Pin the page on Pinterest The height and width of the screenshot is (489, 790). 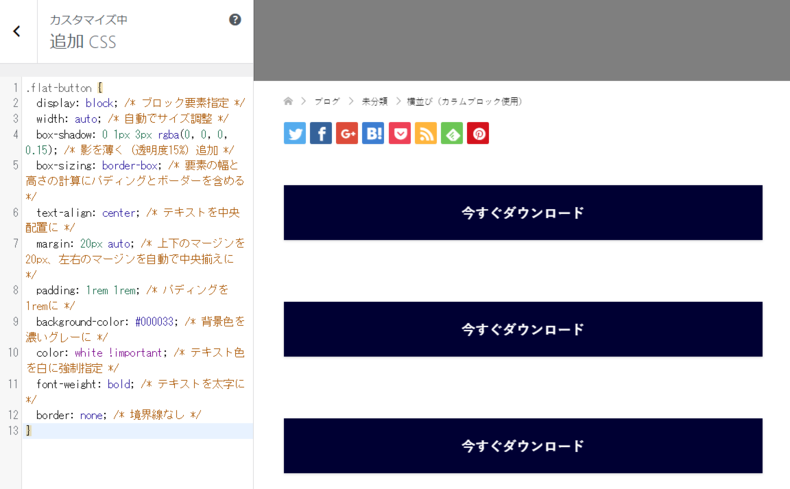478,133
